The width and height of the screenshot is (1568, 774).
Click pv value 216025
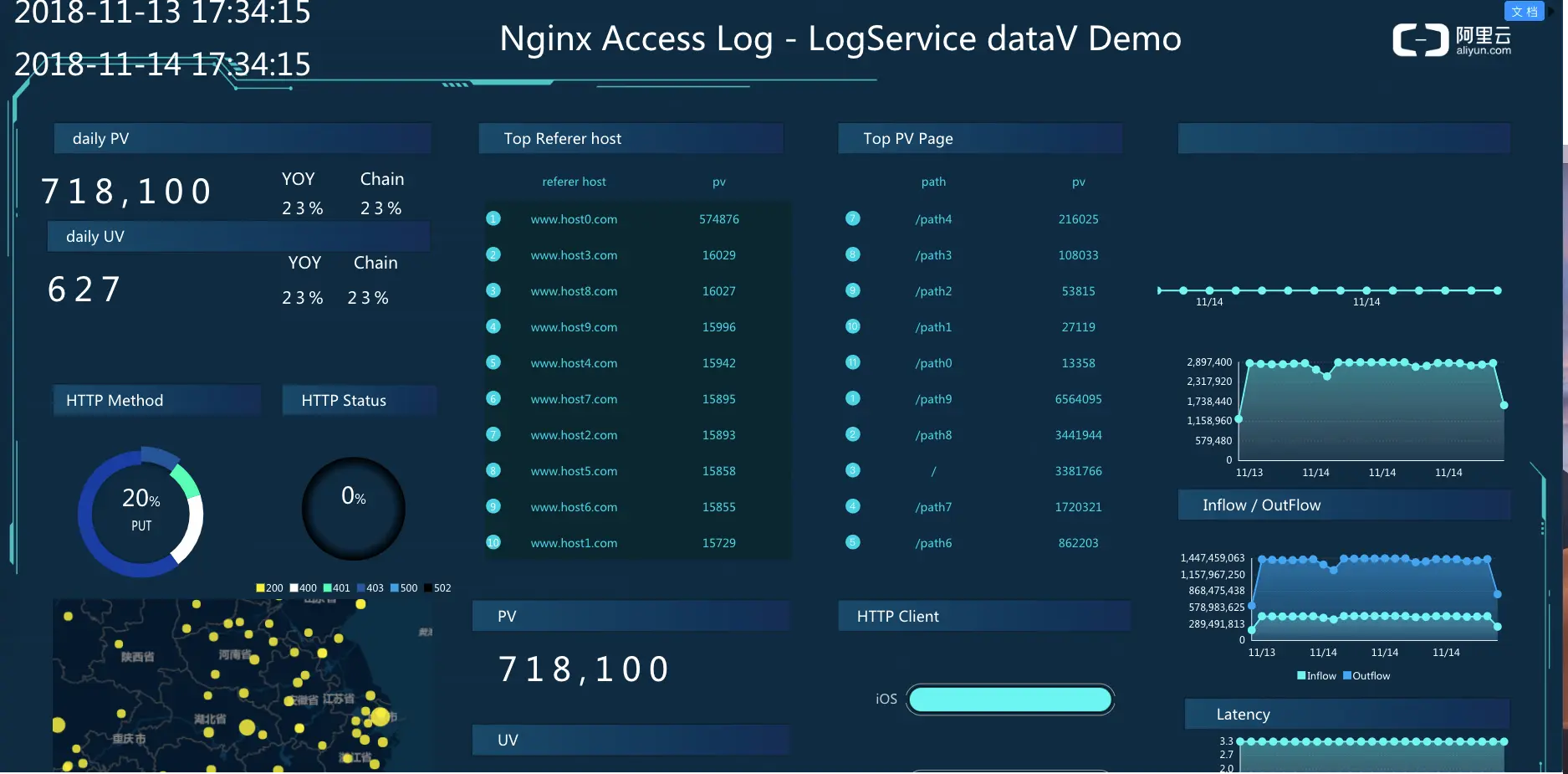pyautogui.click(x=1079, y=219)
